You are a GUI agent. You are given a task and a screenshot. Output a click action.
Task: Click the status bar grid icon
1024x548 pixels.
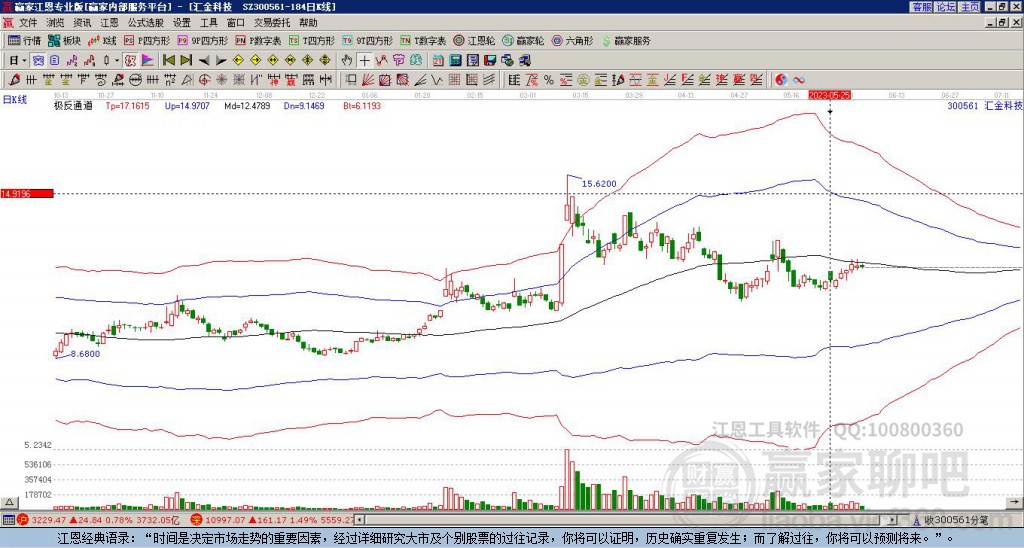pyautogui.click(x=8, y=520)
